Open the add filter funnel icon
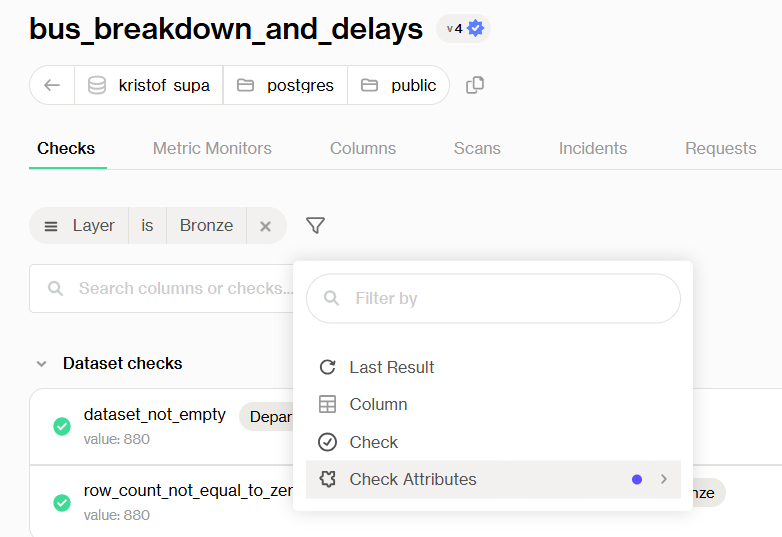Screen dimensions: 782x537 click(x=315, y=226)
